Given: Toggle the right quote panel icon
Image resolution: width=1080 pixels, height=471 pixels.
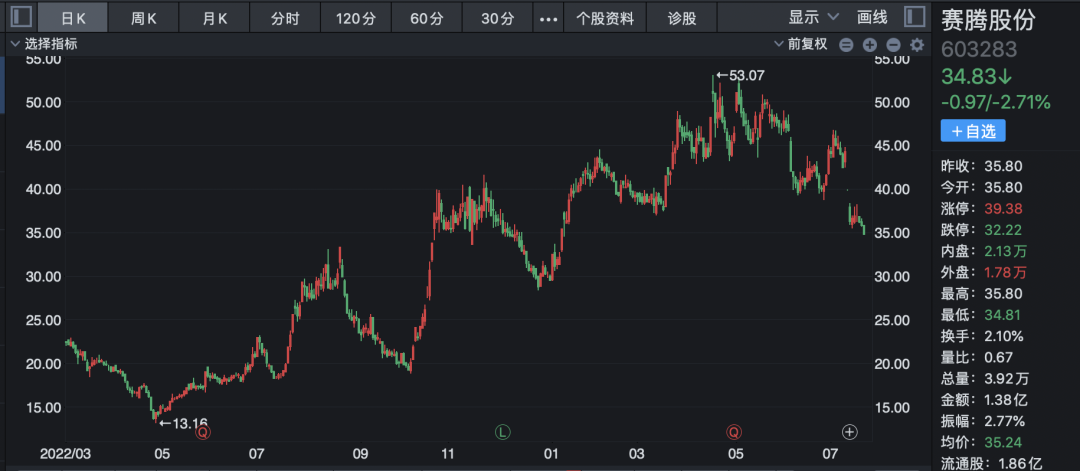Looking at the screenshot, I should click(x=913, y=17).
